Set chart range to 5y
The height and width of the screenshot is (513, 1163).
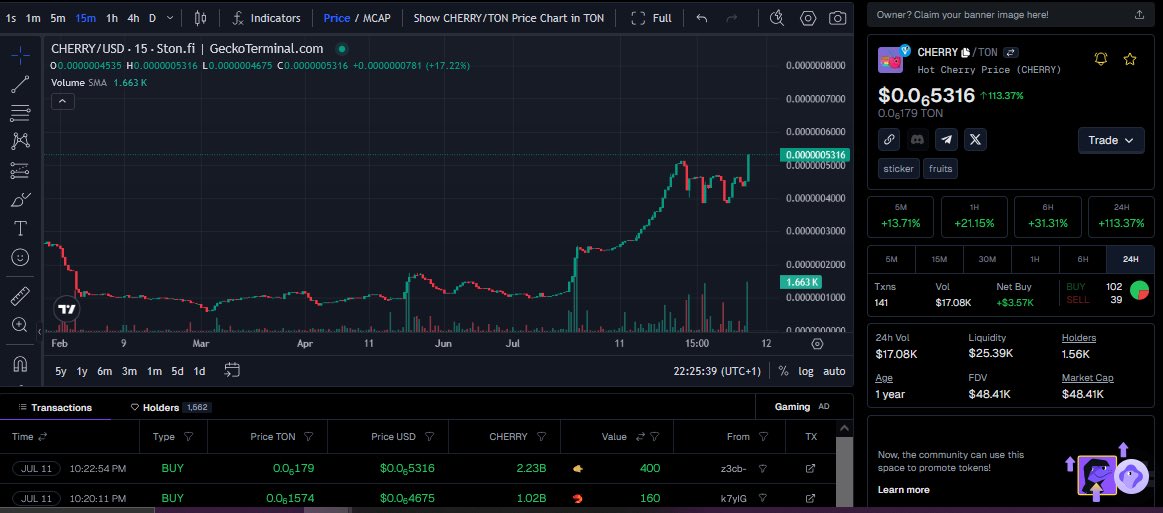coord(62,371)
